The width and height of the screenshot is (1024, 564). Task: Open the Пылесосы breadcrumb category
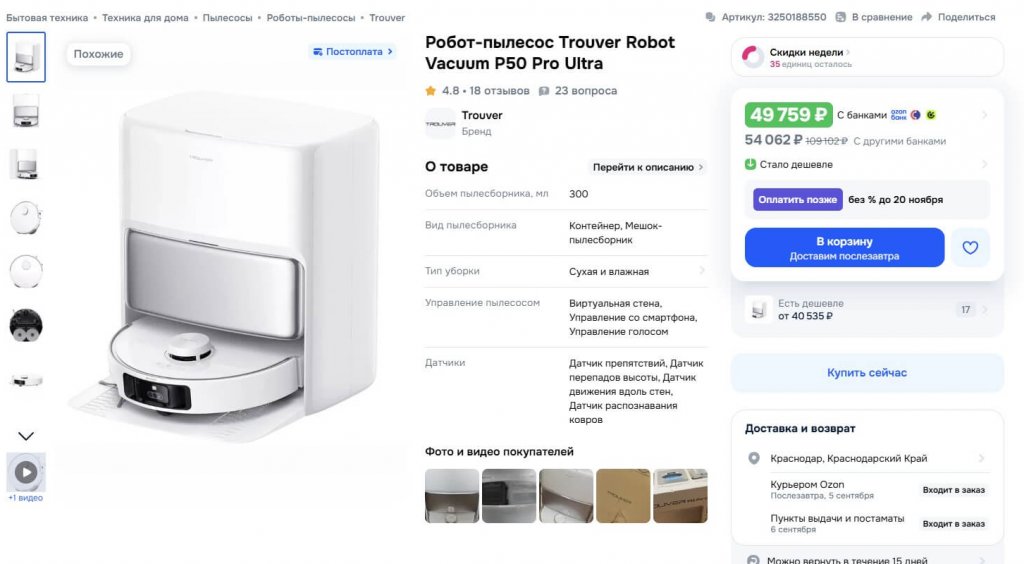227,18
